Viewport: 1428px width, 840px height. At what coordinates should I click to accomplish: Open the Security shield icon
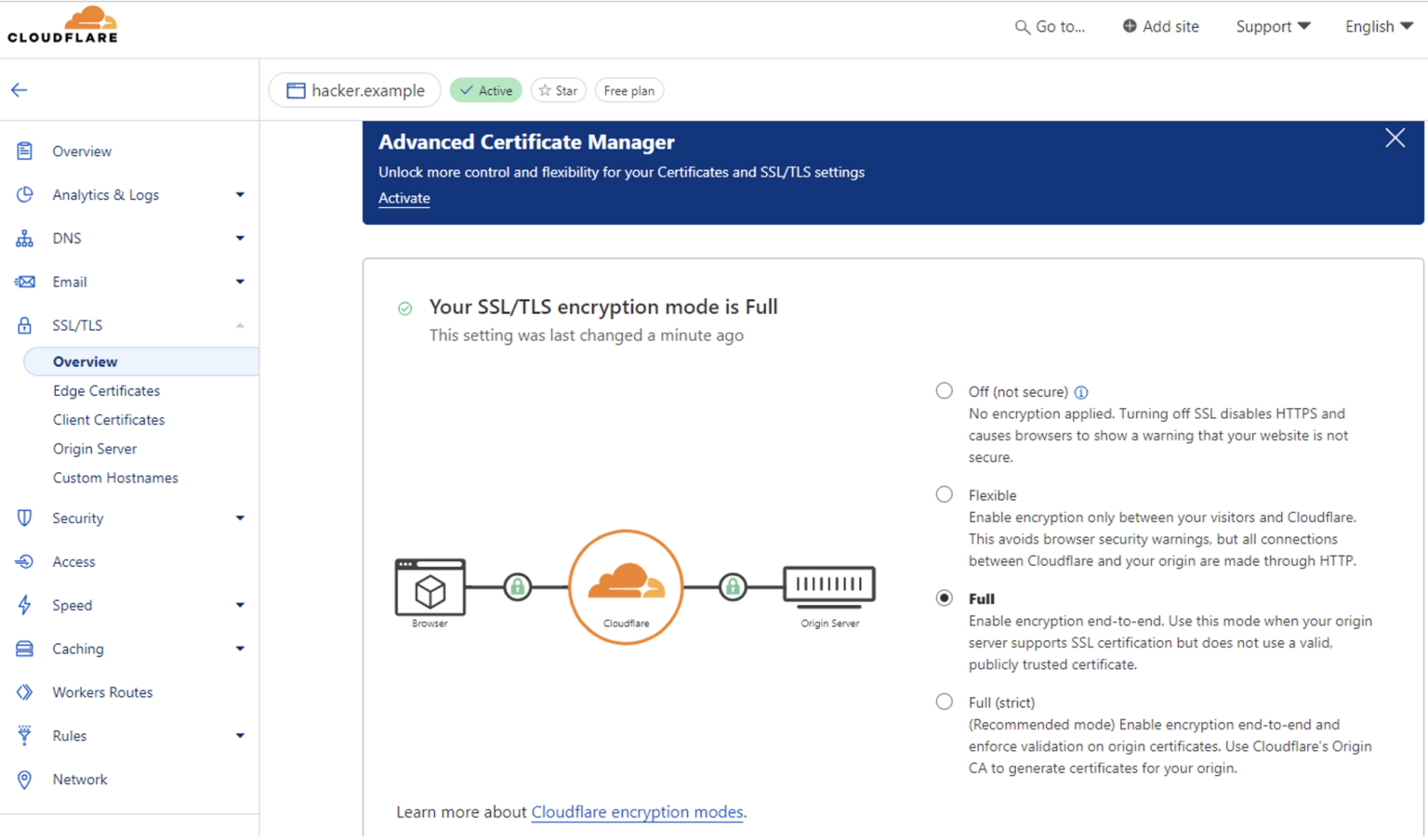[24, 518]
